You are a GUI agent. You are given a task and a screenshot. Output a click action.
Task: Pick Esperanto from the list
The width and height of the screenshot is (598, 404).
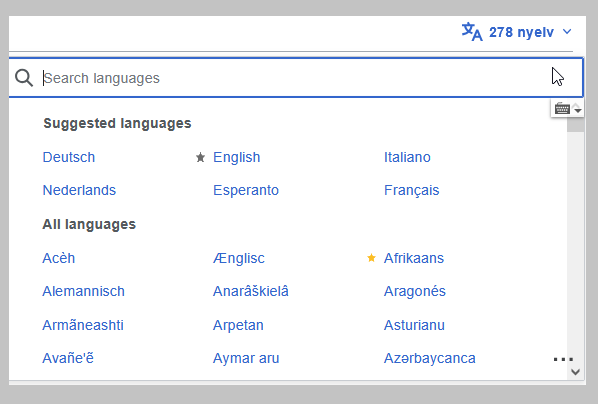[246, 190]
